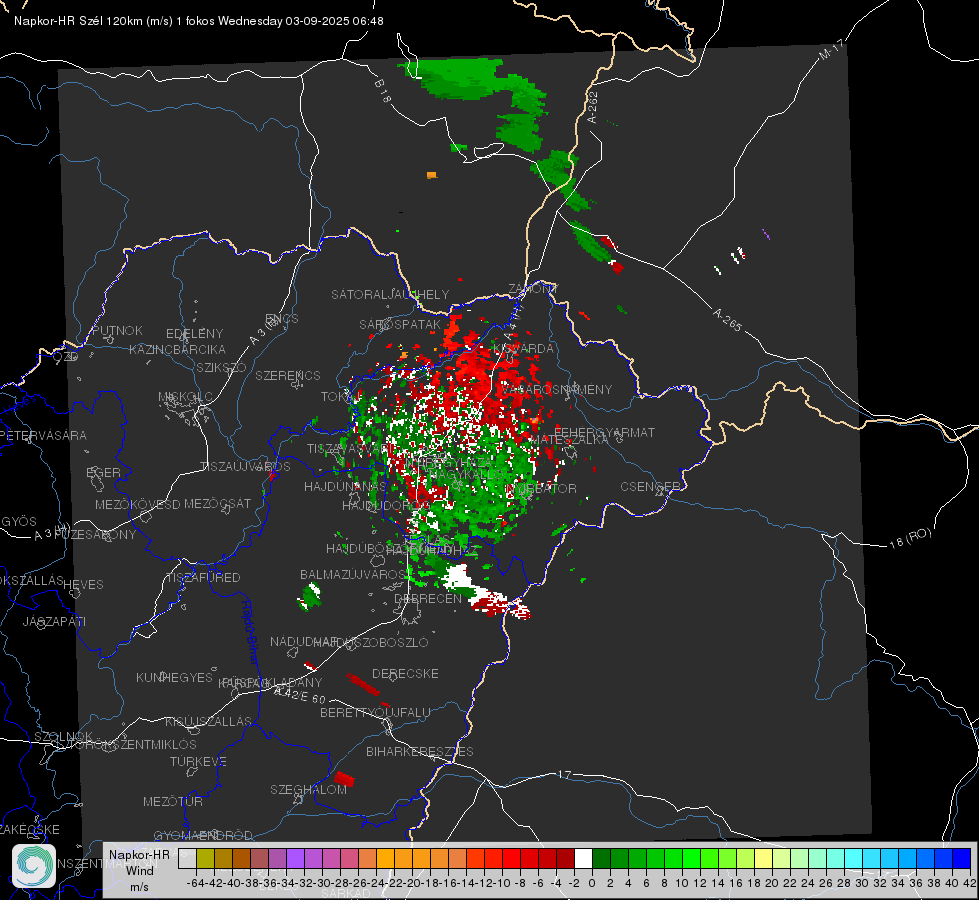Click the red radar patch beside SZEGHALOM
Viewport: 979px width, 900px height.
coord(344,779)
